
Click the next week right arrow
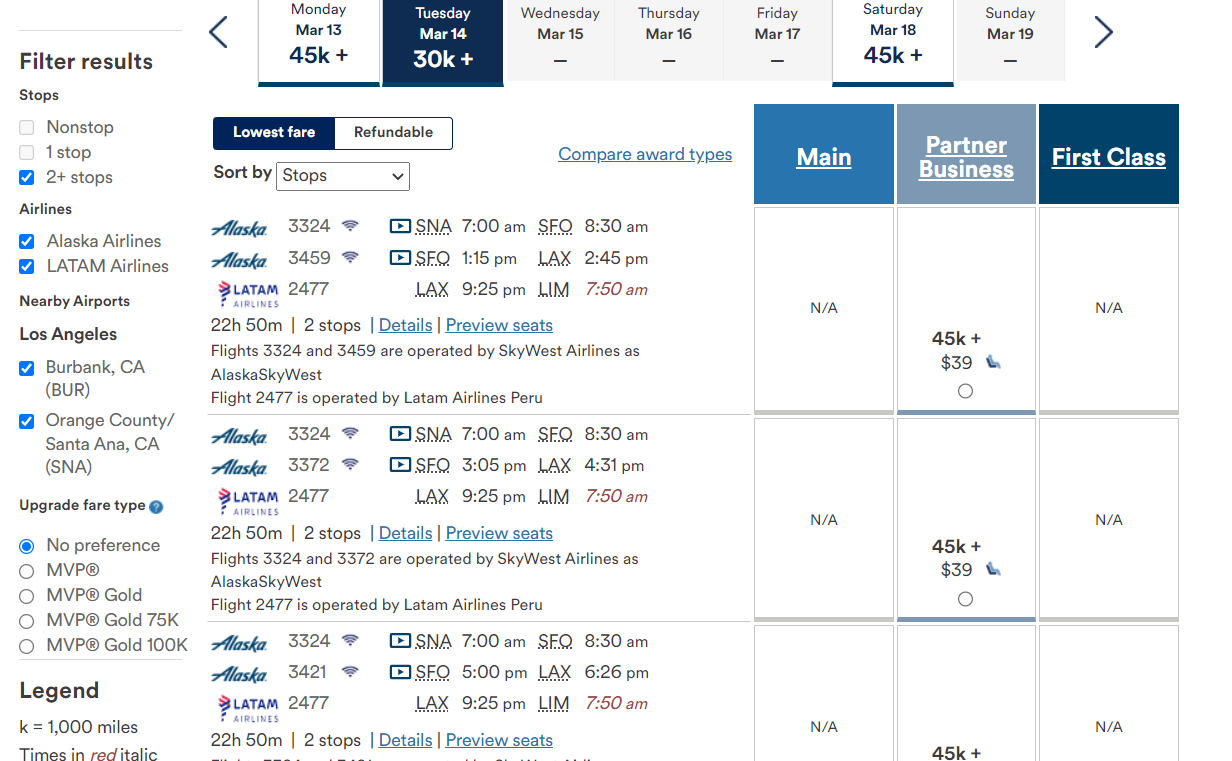point(1103,32)
